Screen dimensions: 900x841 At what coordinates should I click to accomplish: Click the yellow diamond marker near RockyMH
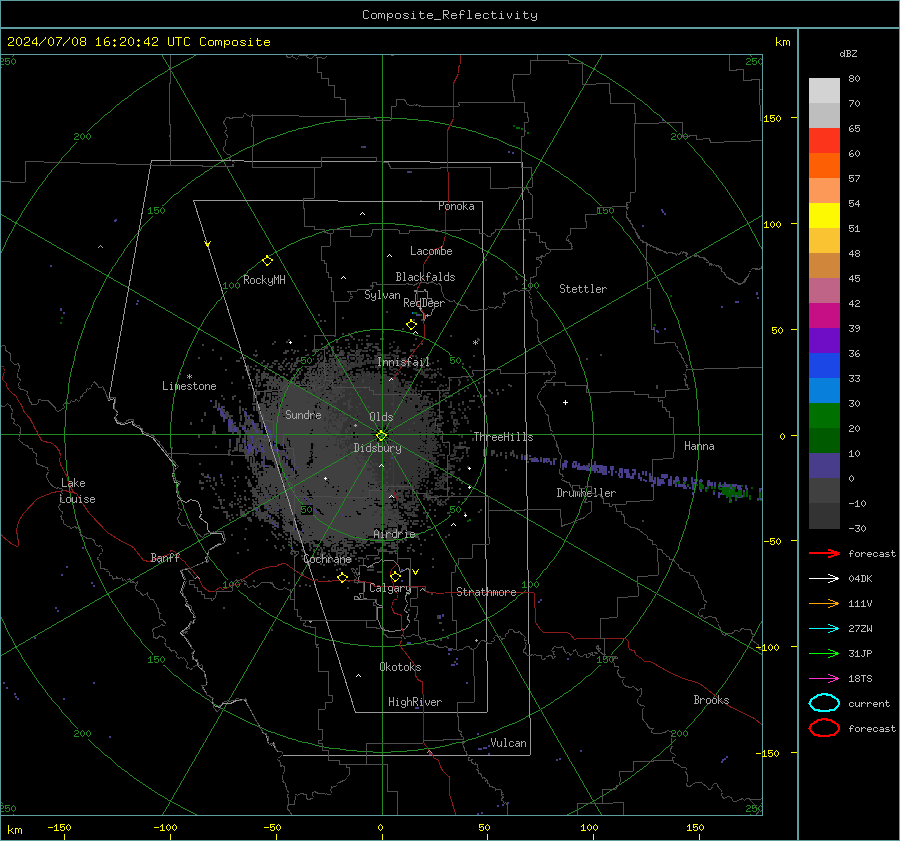point(267,261)
